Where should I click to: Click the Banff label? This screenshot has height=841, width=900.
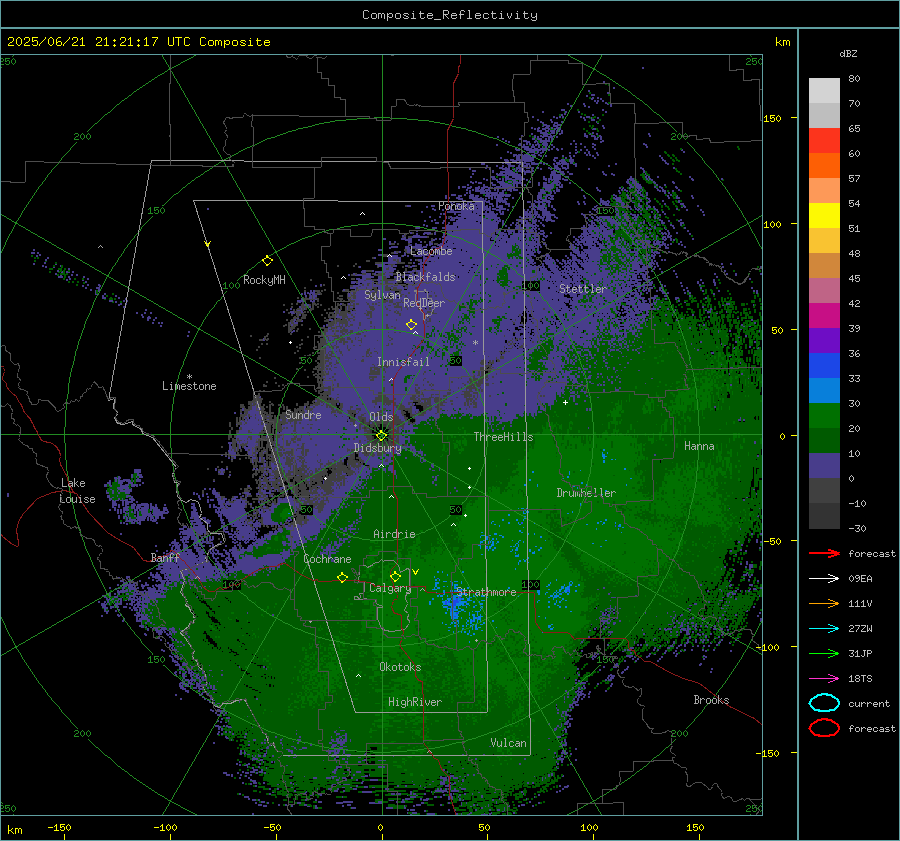coord(165,558)
